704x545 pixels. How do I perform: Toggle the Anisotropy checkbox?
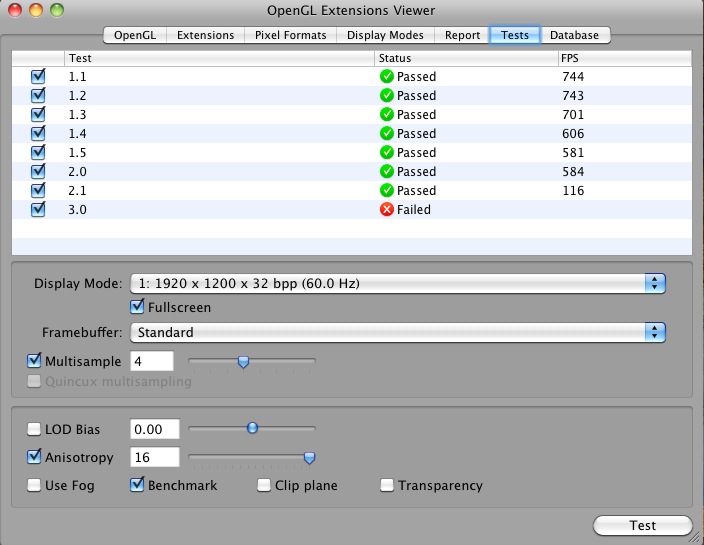[x=34, y=457]
